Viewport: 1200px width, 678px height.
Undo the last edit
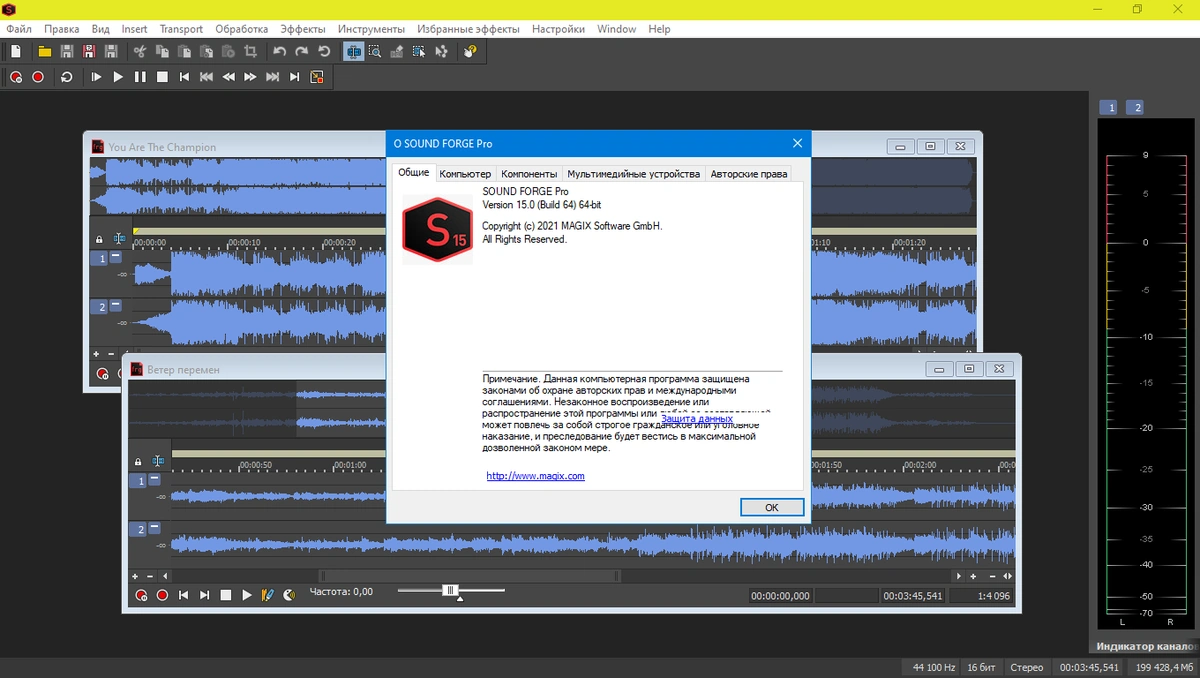(280, 51)
